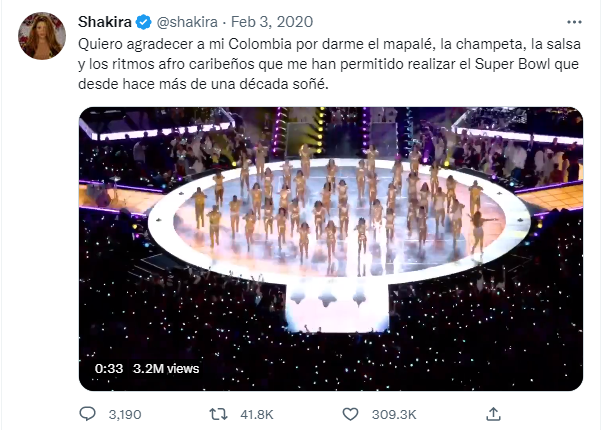Open the Feb 3, 2020 timestamp
Screen dimensions: 601x430
click(272, 22)
